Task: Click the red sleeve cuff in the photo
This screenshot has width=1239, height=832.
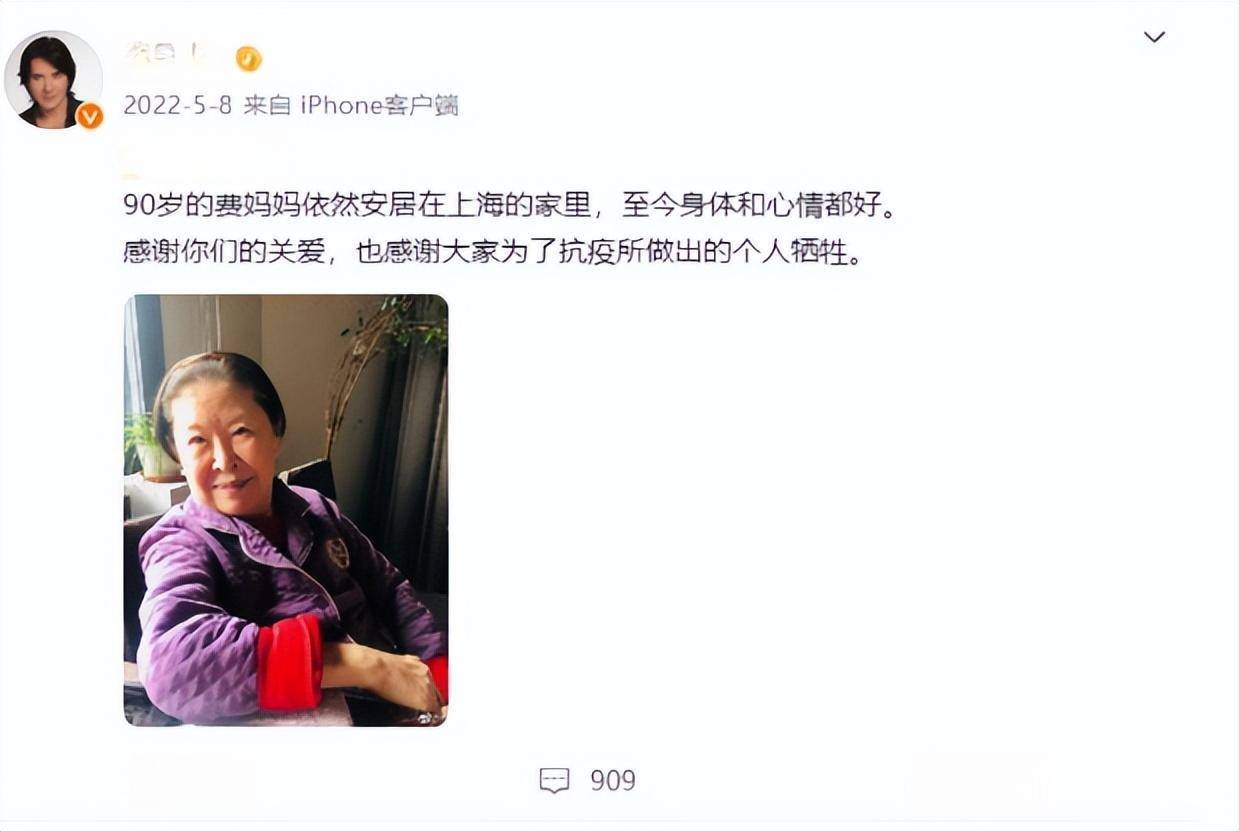Action: (291, 663)
